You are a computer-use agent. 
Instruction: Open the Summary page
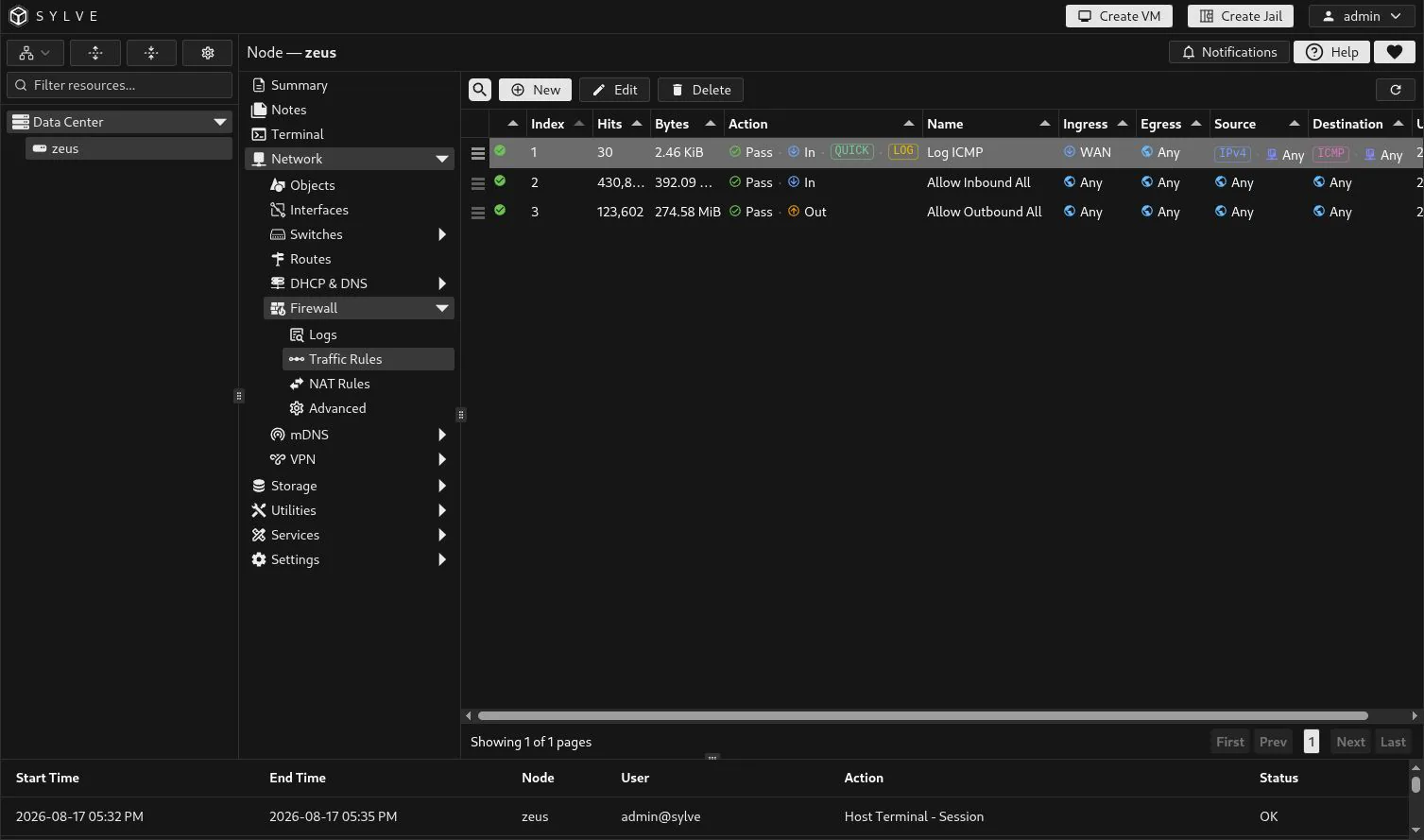(299, 85)
